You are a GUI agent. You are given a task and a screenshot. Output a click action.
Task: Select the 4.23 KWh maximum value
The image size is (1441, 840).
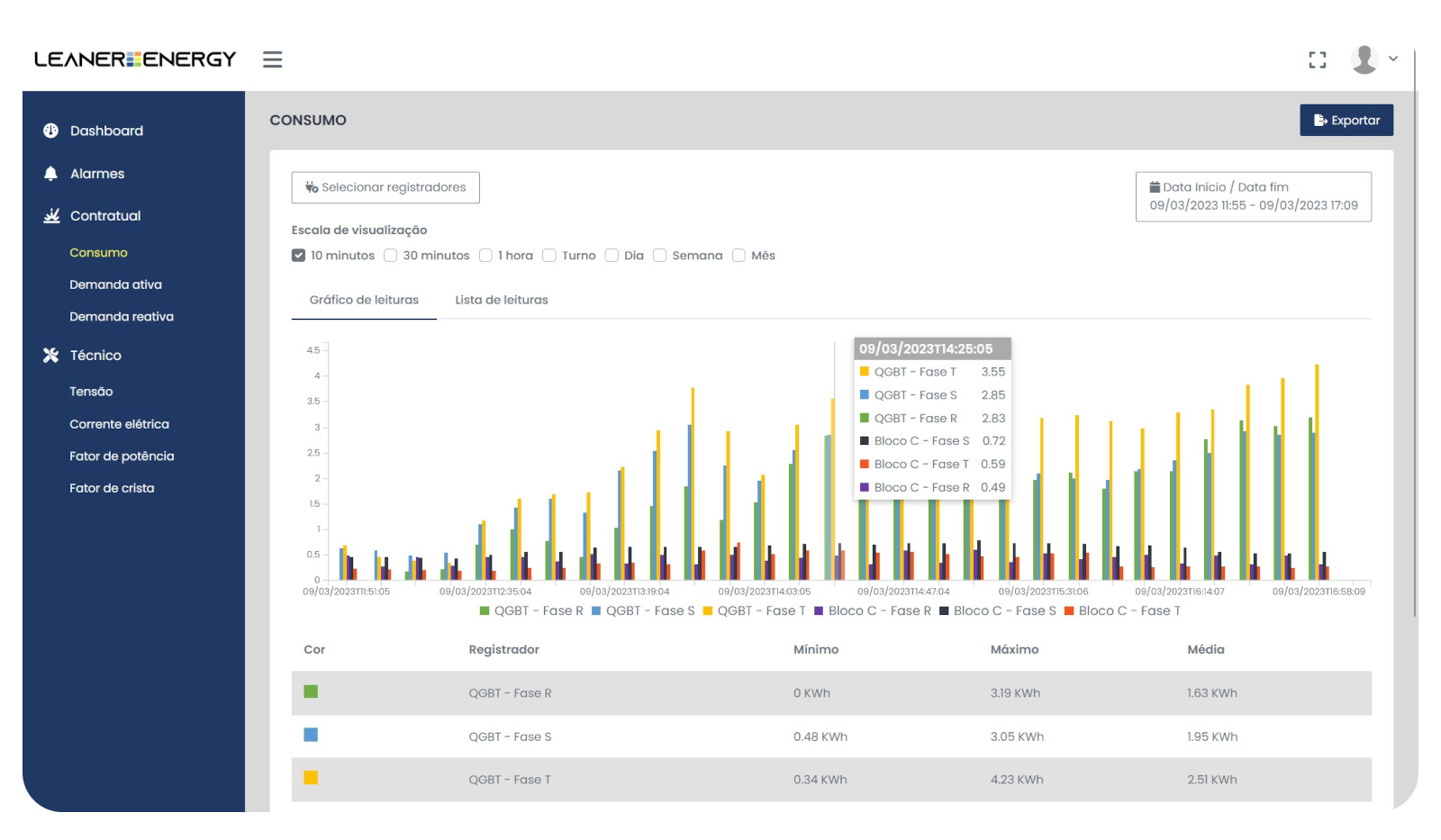click(1017, 780)
